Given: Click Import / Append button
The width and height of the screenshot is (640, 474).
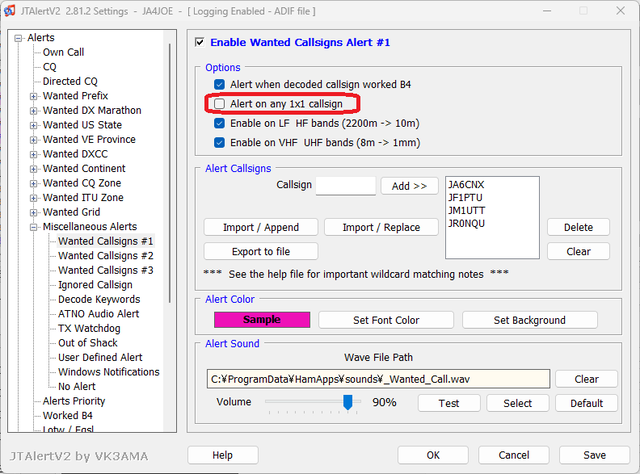Looking at the screenshot, I should (261, 227).
